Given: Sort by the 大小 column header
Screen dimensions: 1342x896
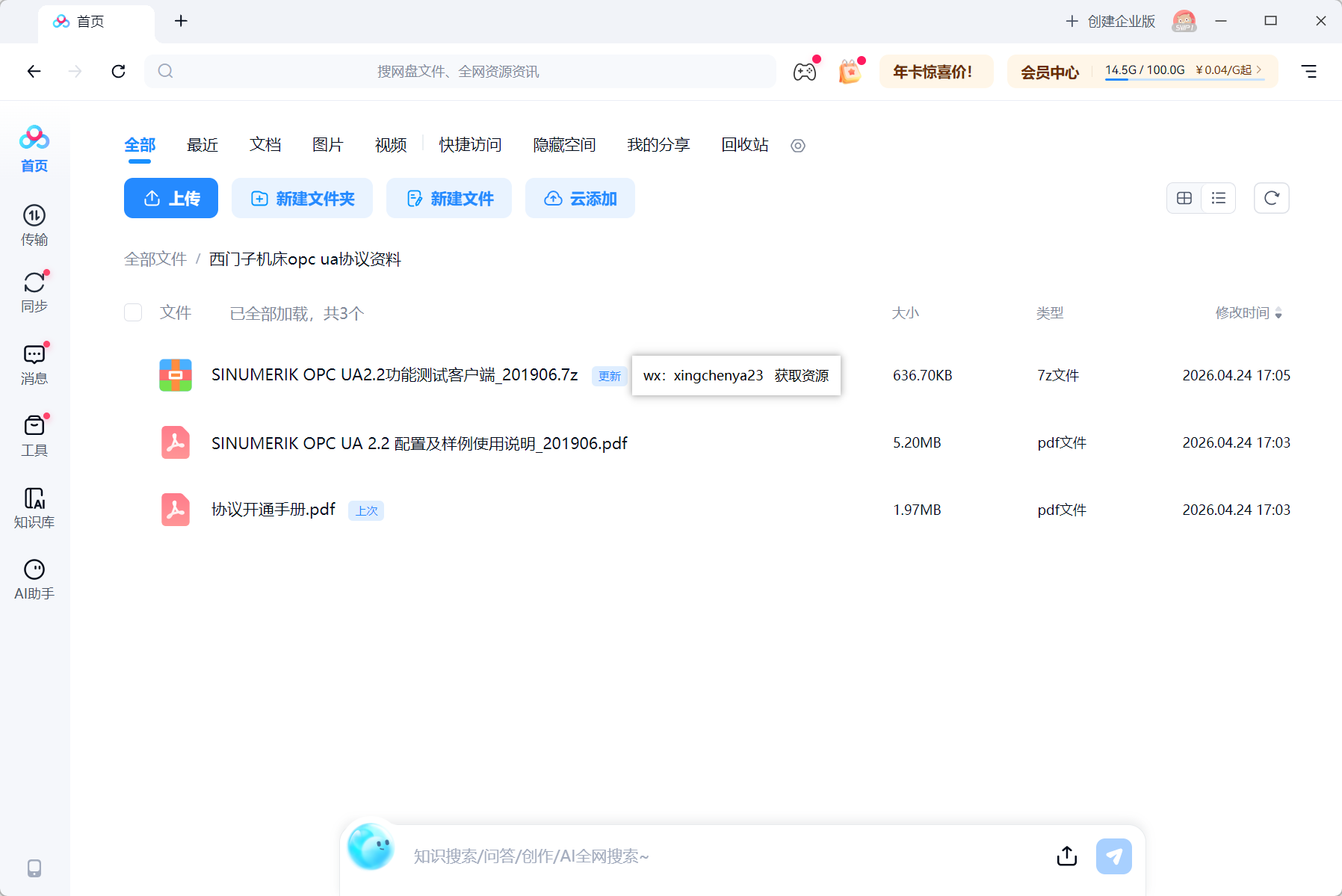Looking at the screenshot, I should (x=906, y=312).
